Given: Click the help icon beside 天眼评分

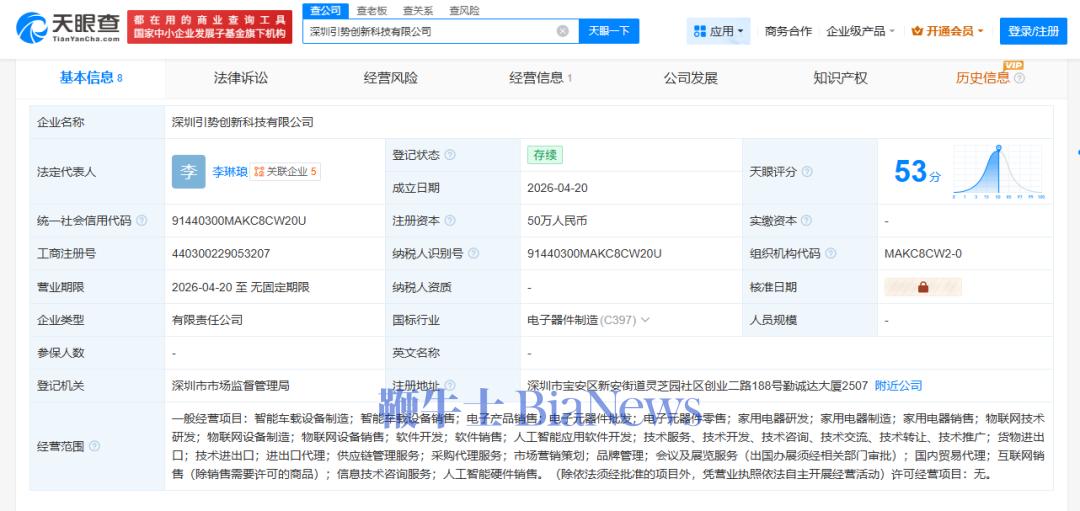Looking at the screenshot, I should pos(807,171).
